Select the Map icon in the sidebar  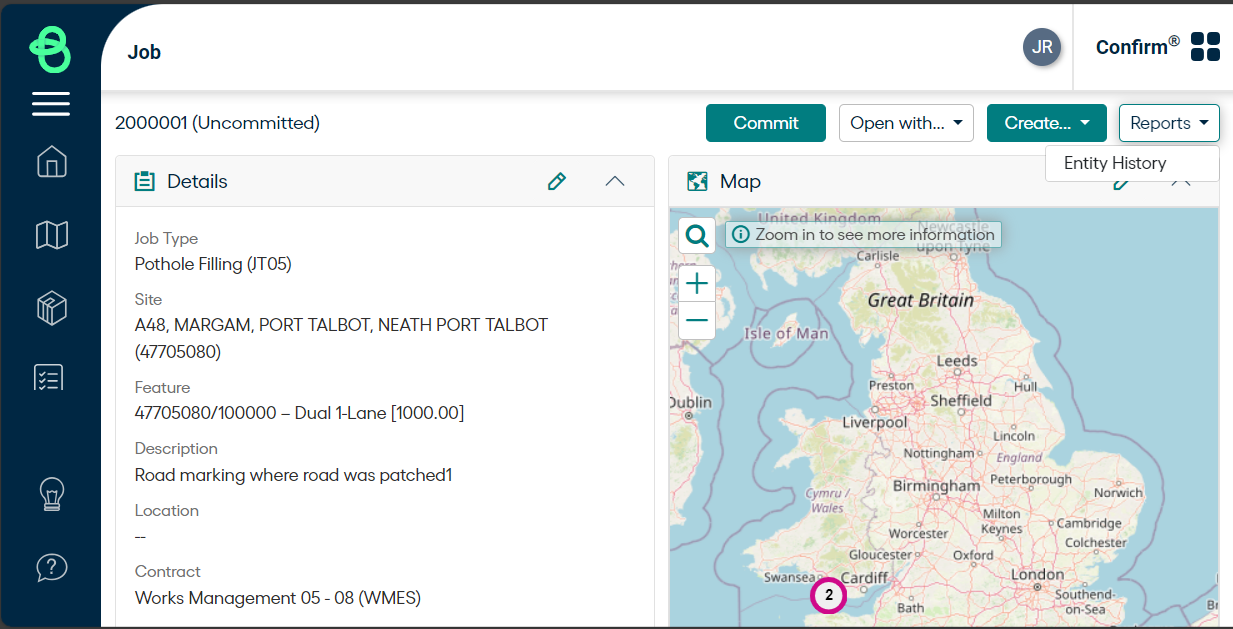click(x=50, y=234)
